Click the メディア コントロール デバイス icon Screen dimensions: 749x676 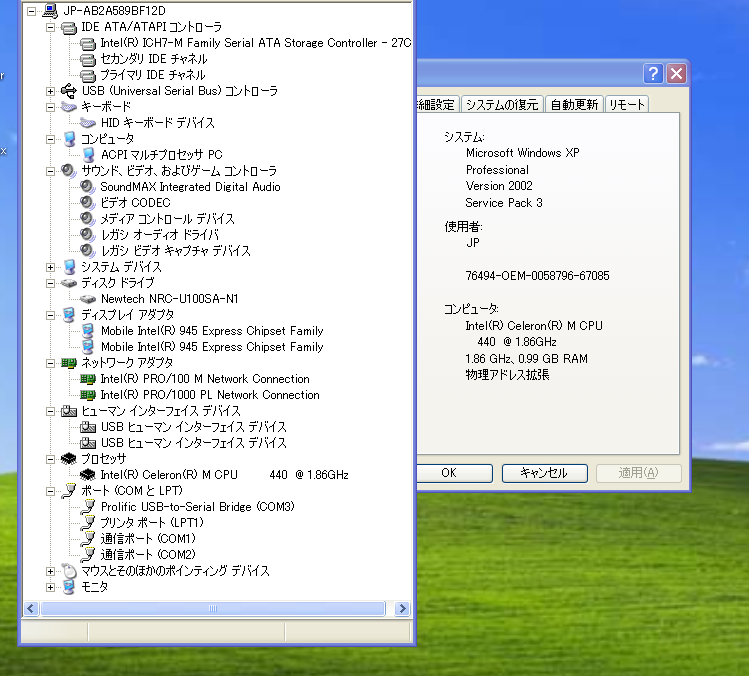88,219
